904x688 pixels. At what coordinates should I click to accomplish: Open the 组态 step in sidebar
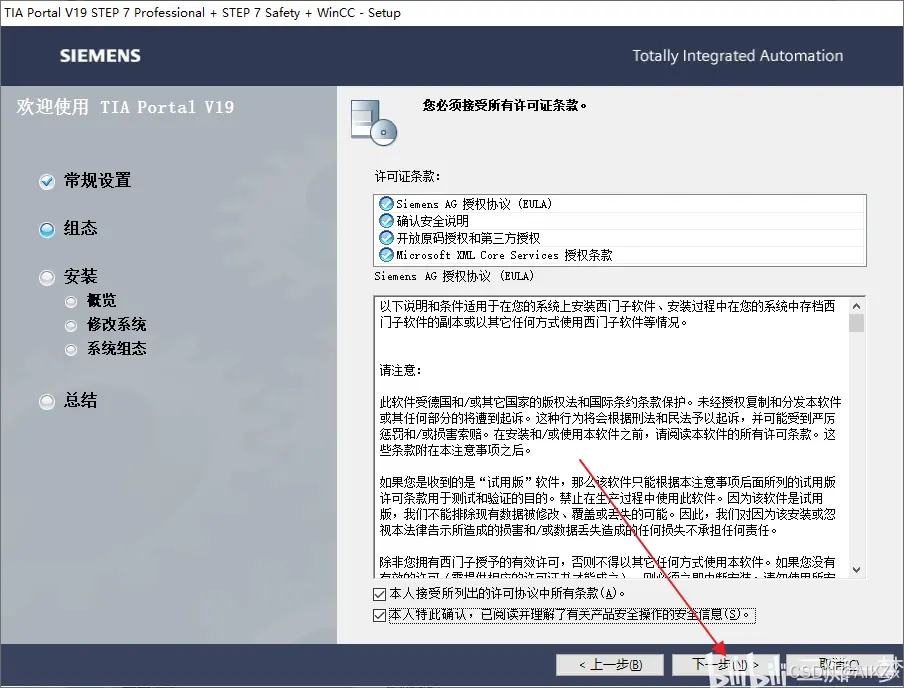tap(80, 228)
